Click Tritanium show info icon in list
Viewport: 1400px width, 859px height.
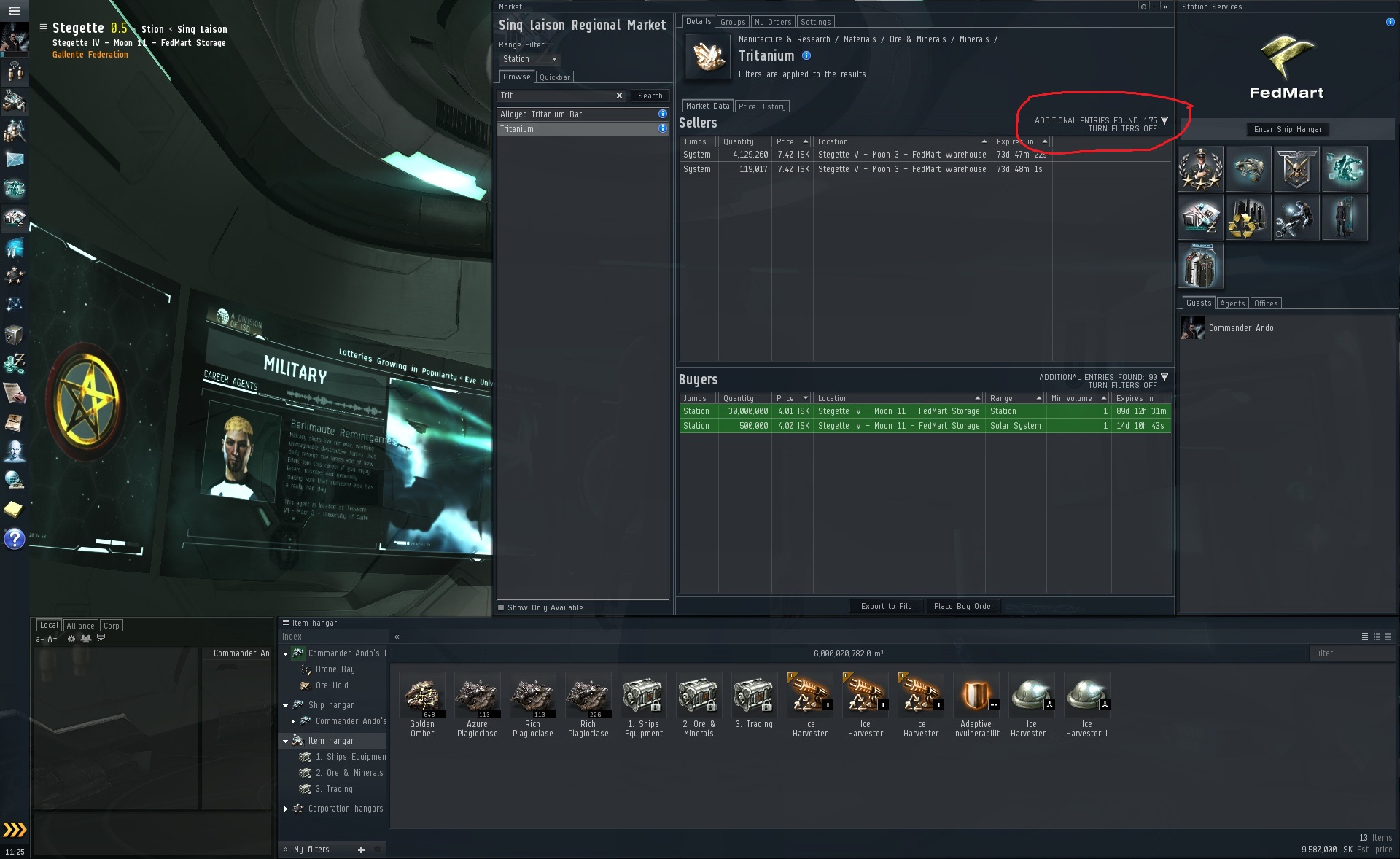click(662, 129)
